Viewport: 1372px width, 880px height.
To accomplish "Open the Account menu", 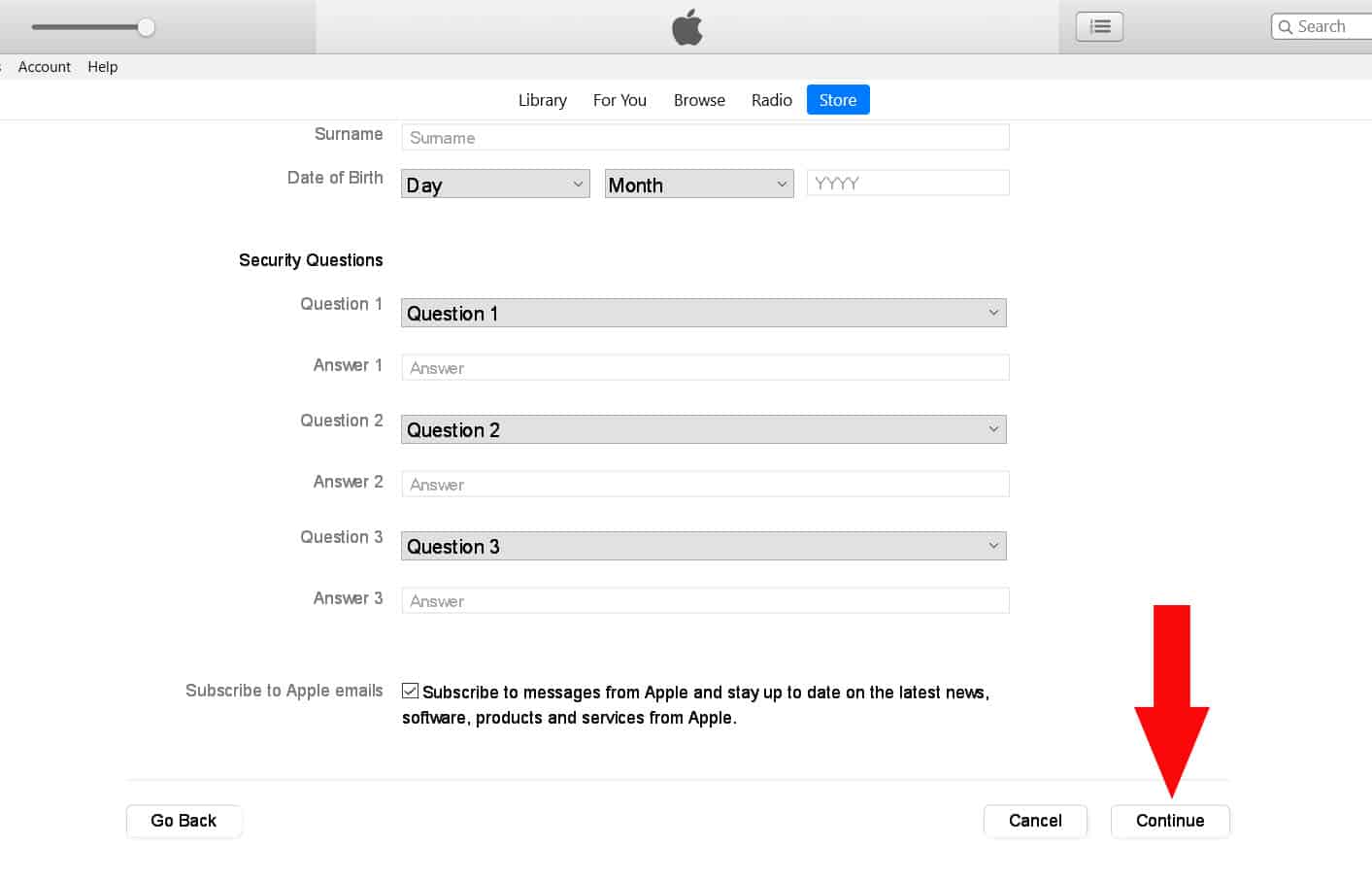I will pyautogui.click(x=45, y=67).
